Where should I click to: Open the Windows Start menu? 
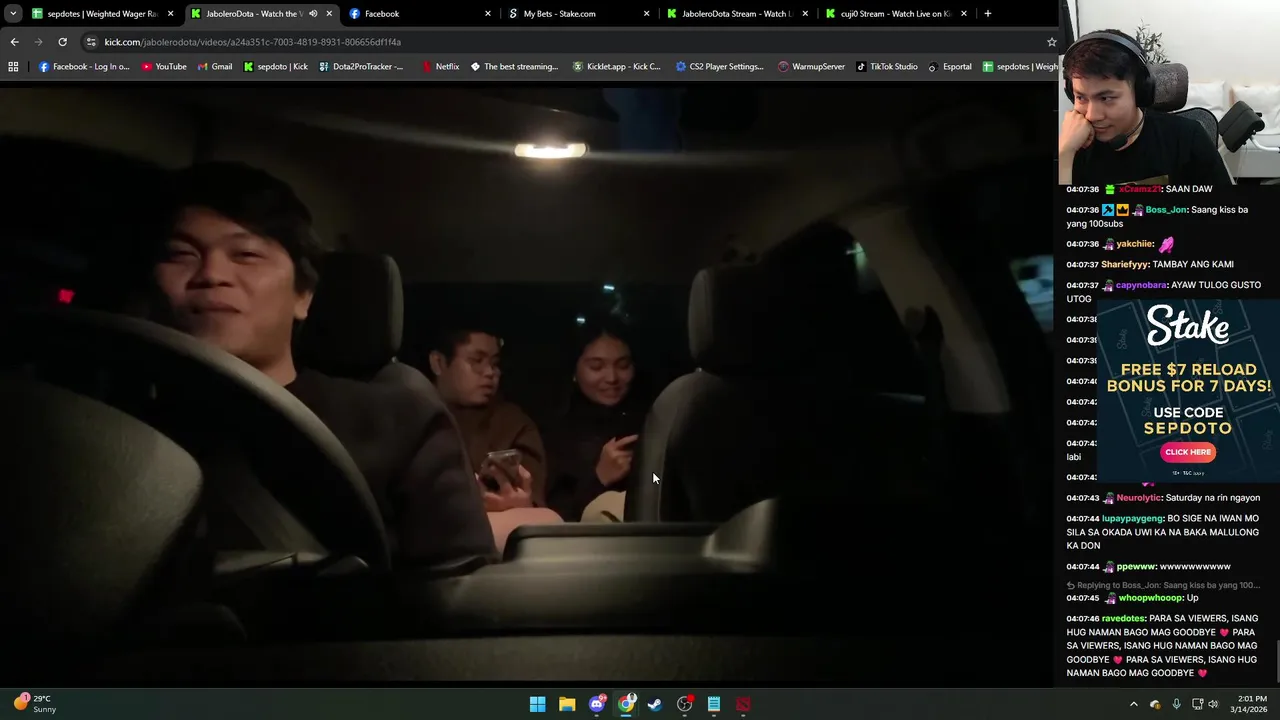coord(537,704)
